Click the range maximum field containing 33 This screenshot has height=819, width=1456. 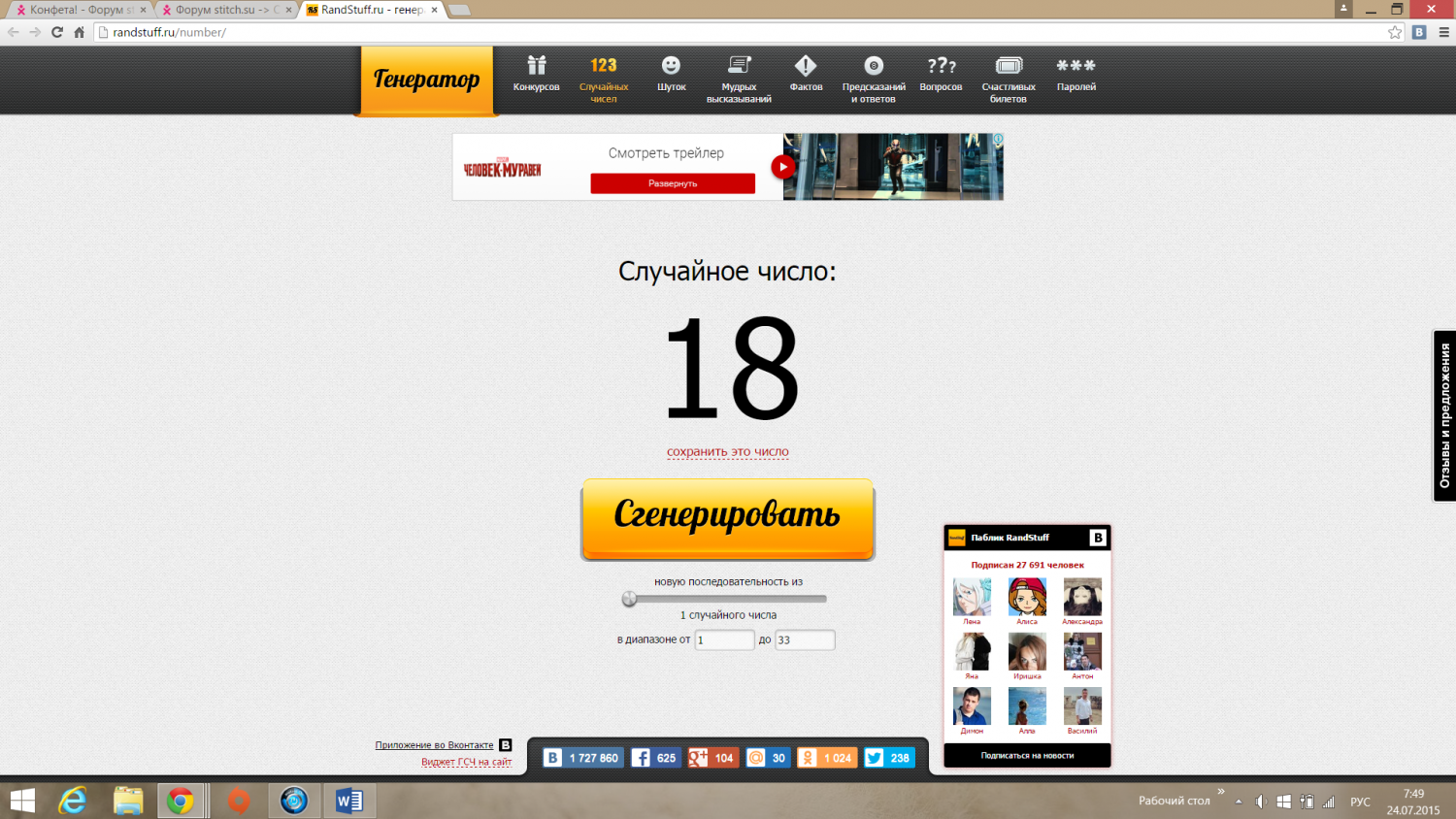point(804,640)
